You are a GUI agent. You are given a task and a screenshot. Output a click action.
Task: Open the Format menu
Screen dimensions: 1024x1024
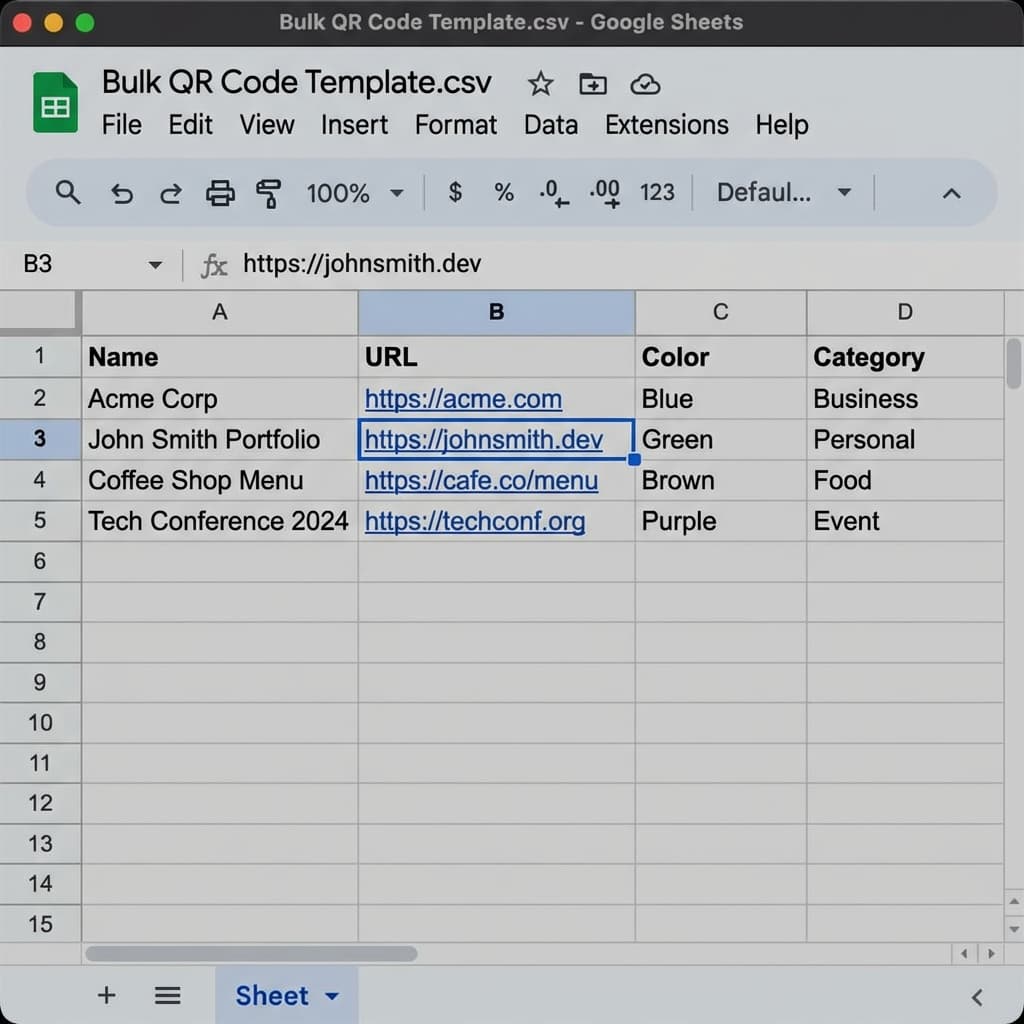tap(456, 125)
